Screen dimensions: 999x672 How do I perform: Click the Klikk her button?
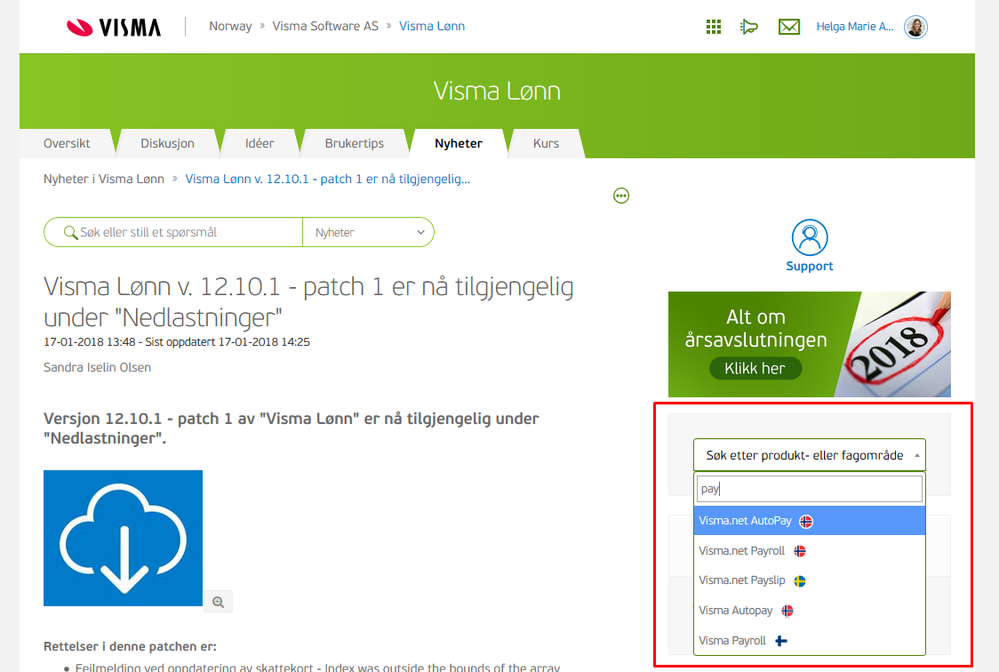pos(755,368)
